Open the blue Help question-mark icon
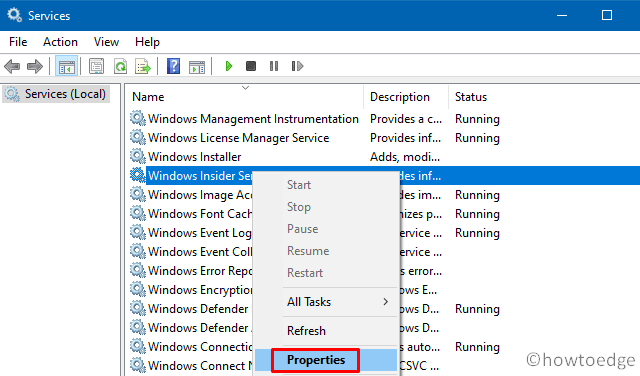Image resolution: width=640 pixels, height=376 pixels. coord(173,66)
